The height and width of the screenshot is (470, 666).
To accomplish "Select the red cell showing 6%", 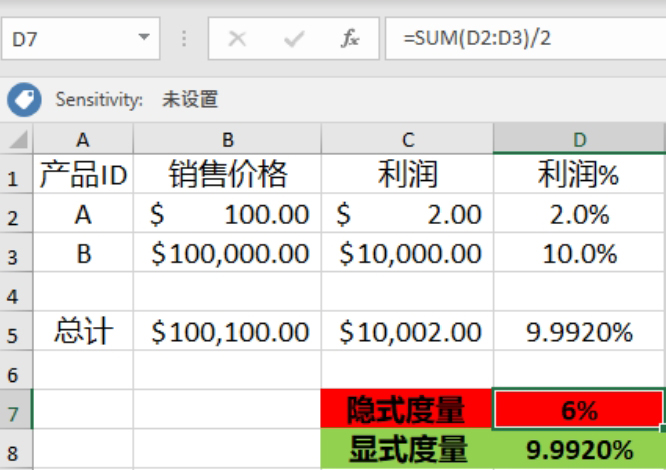I will [579, 409].
